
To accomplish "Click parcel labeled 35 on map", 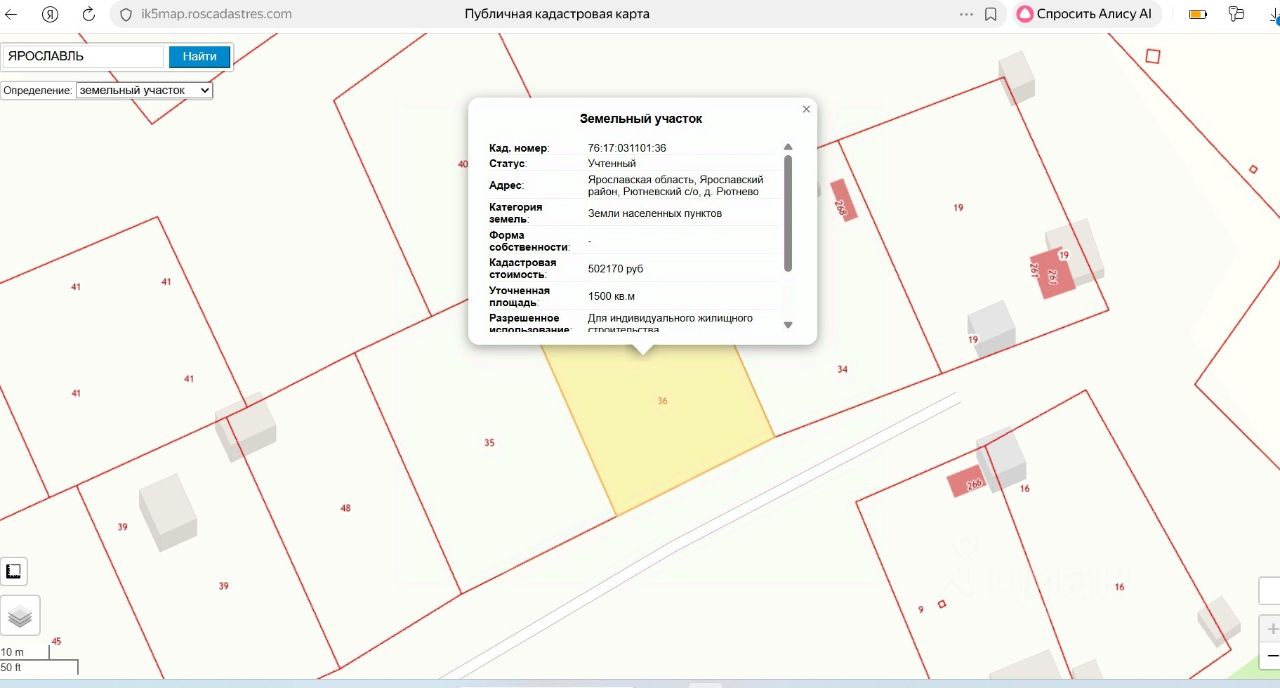I will coord(489,442).
